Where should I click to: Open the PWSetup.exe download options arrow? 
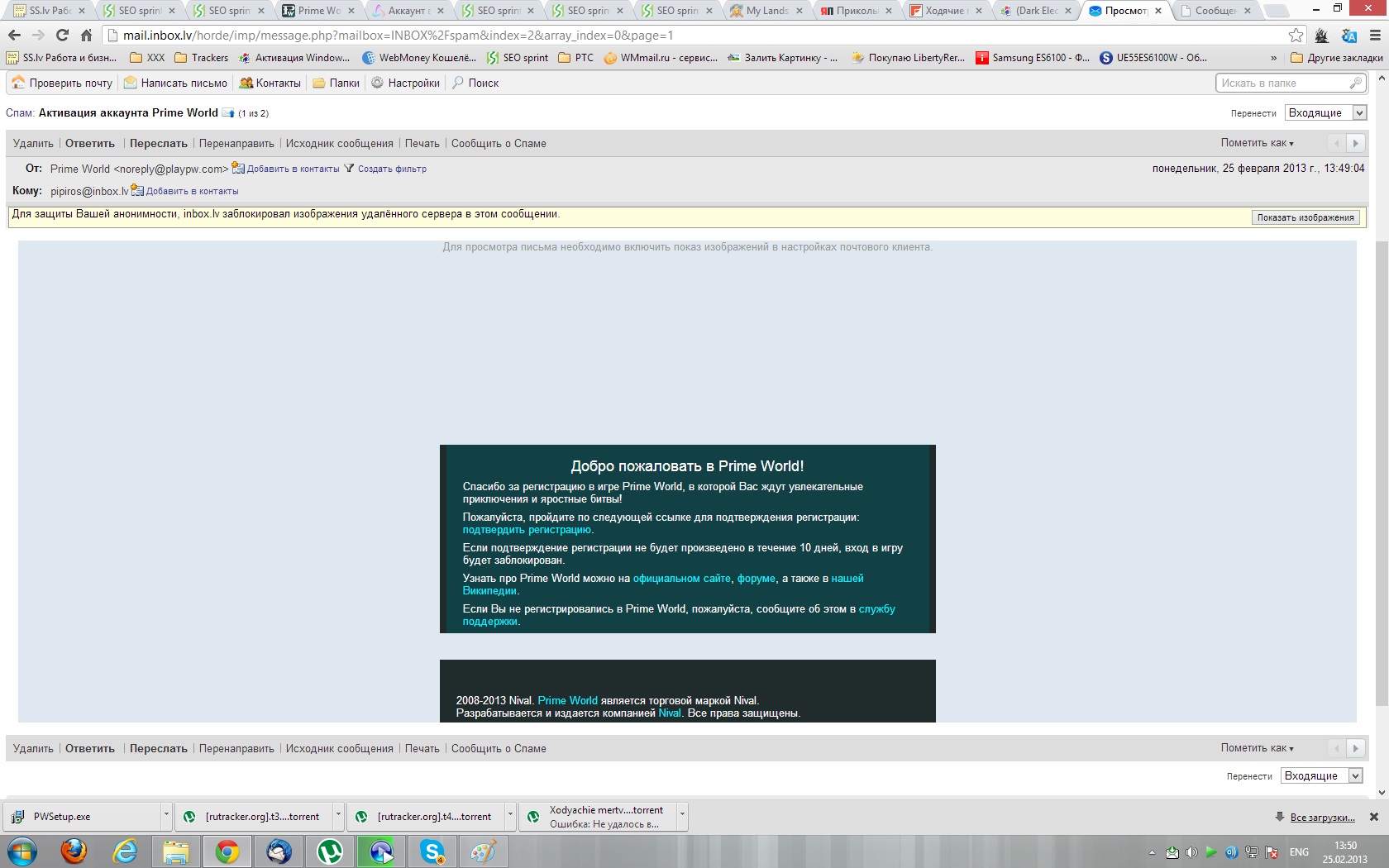(x=166, y=817)
